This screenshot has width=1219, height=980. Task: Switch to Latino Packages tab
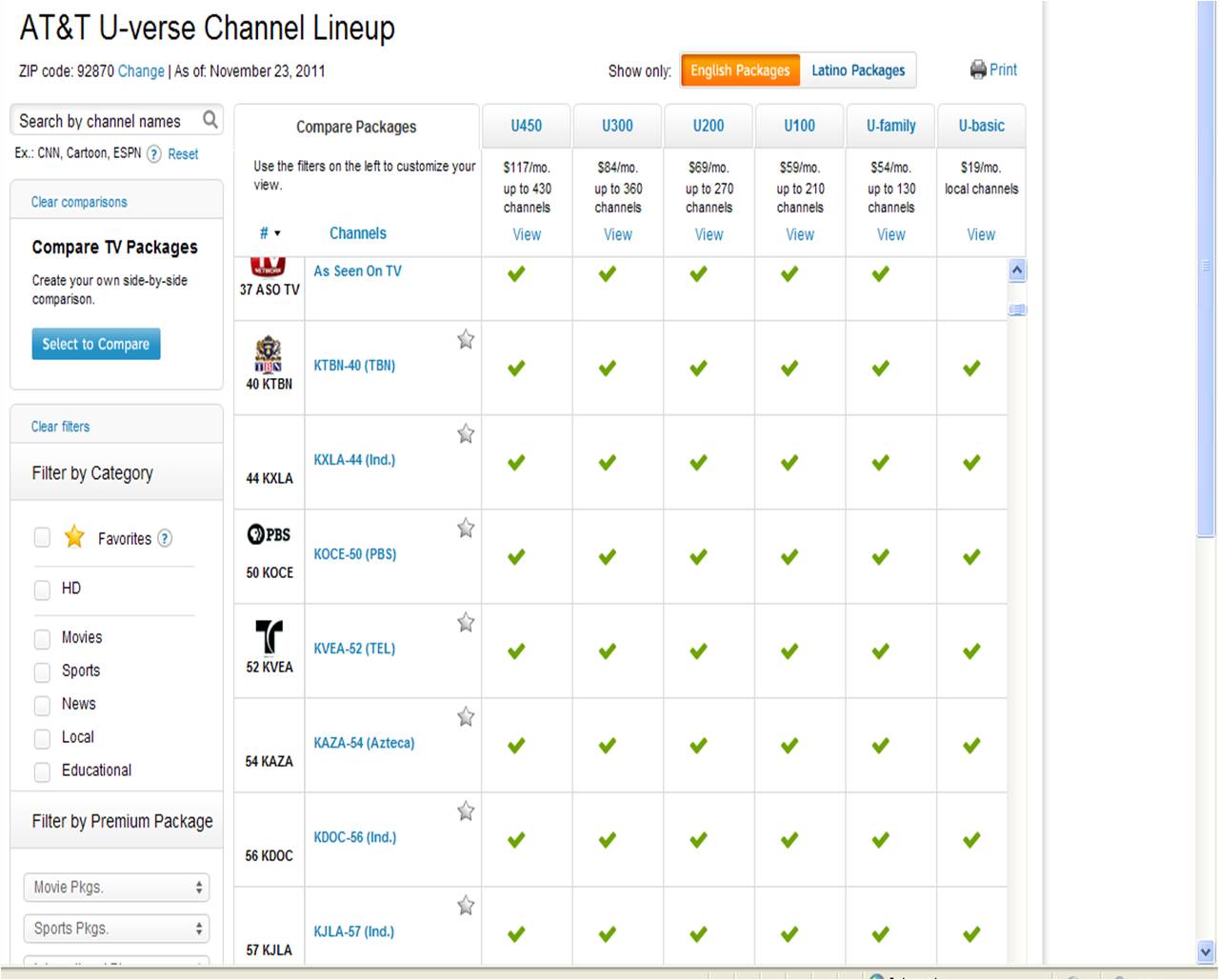pyautogui.click(x=858, y=70)
